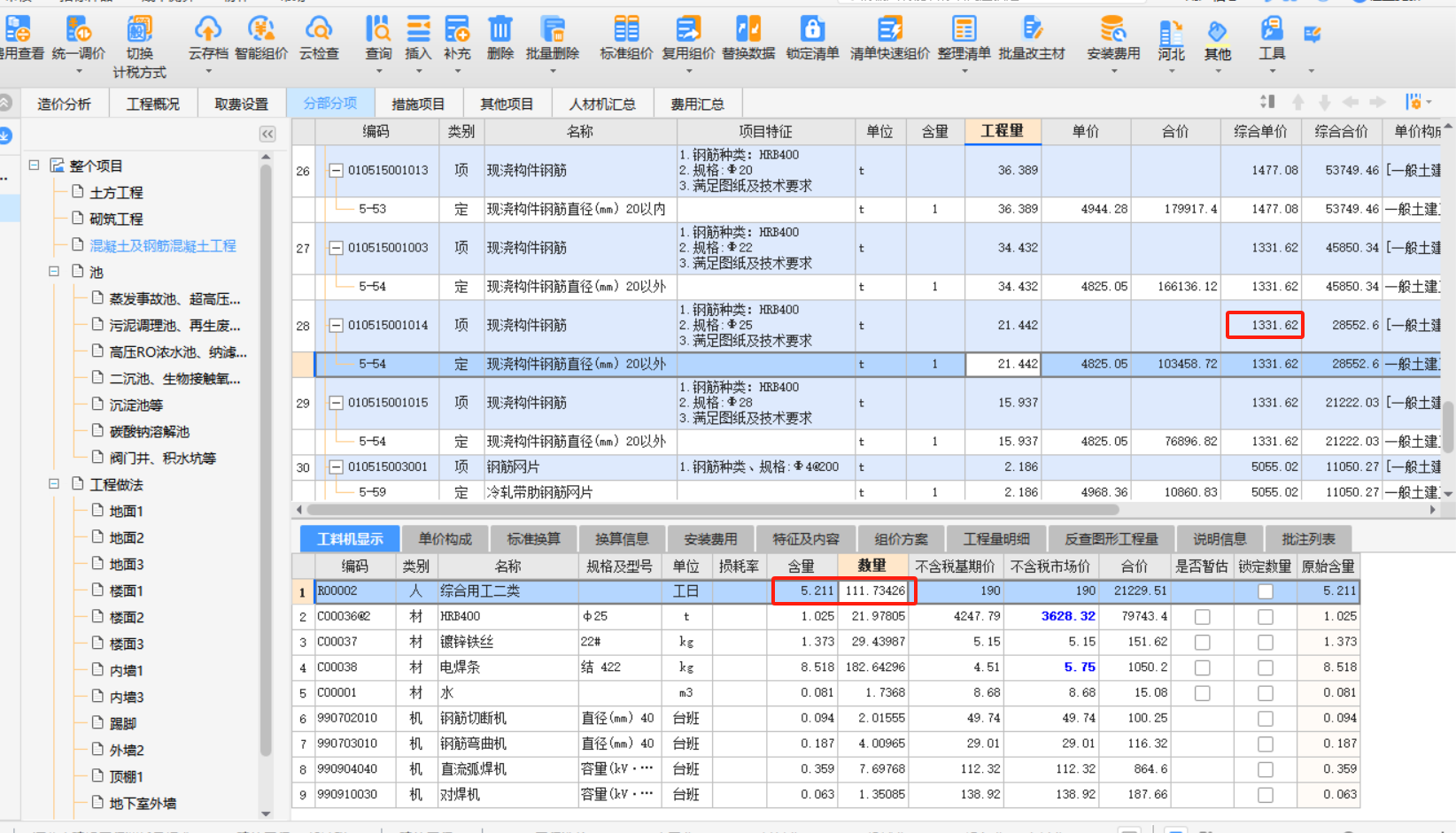Switch to the 造价分析 tab
Screen dimensions: 1456x833
64,104
